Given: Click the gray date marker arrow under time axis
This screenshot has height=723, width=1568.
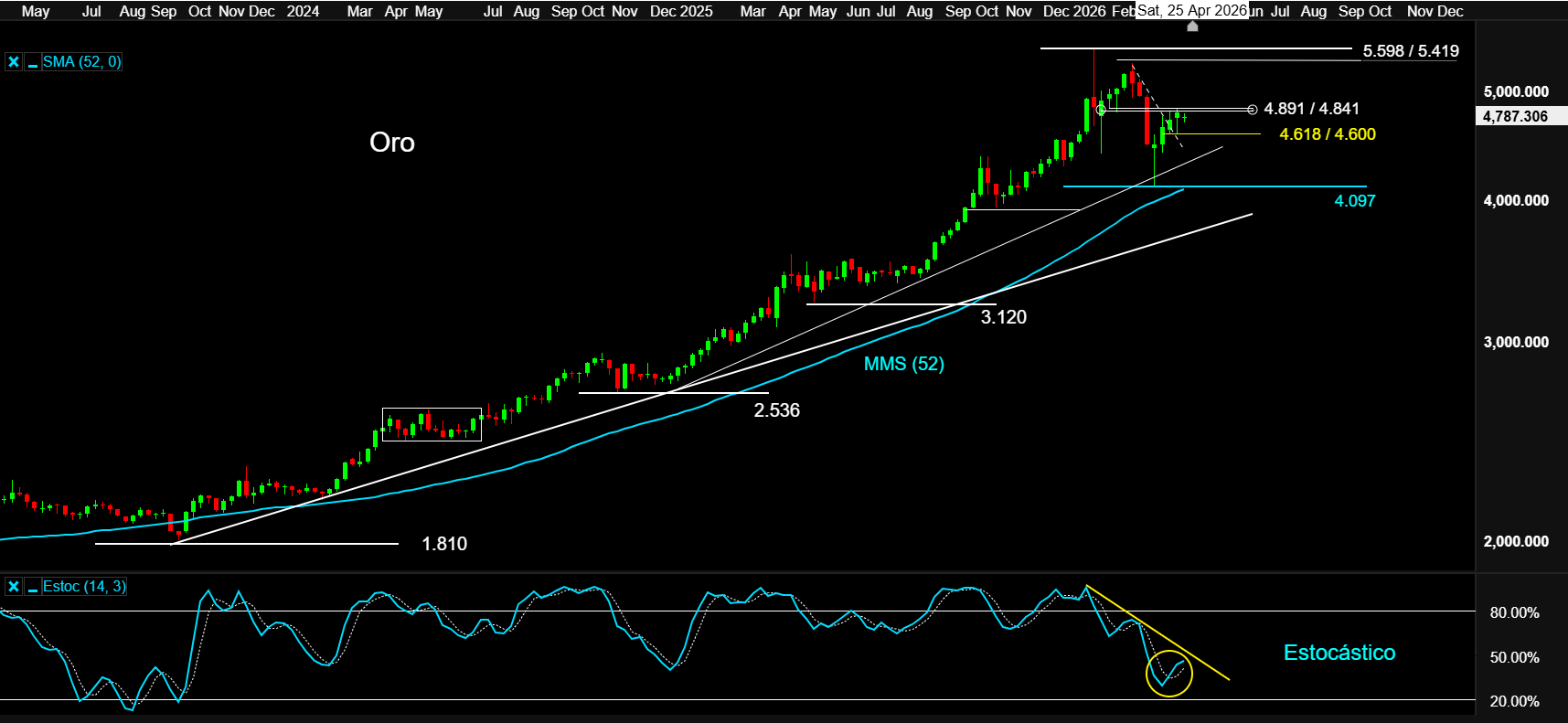Looking at the screenshot, I should 1192,27.
